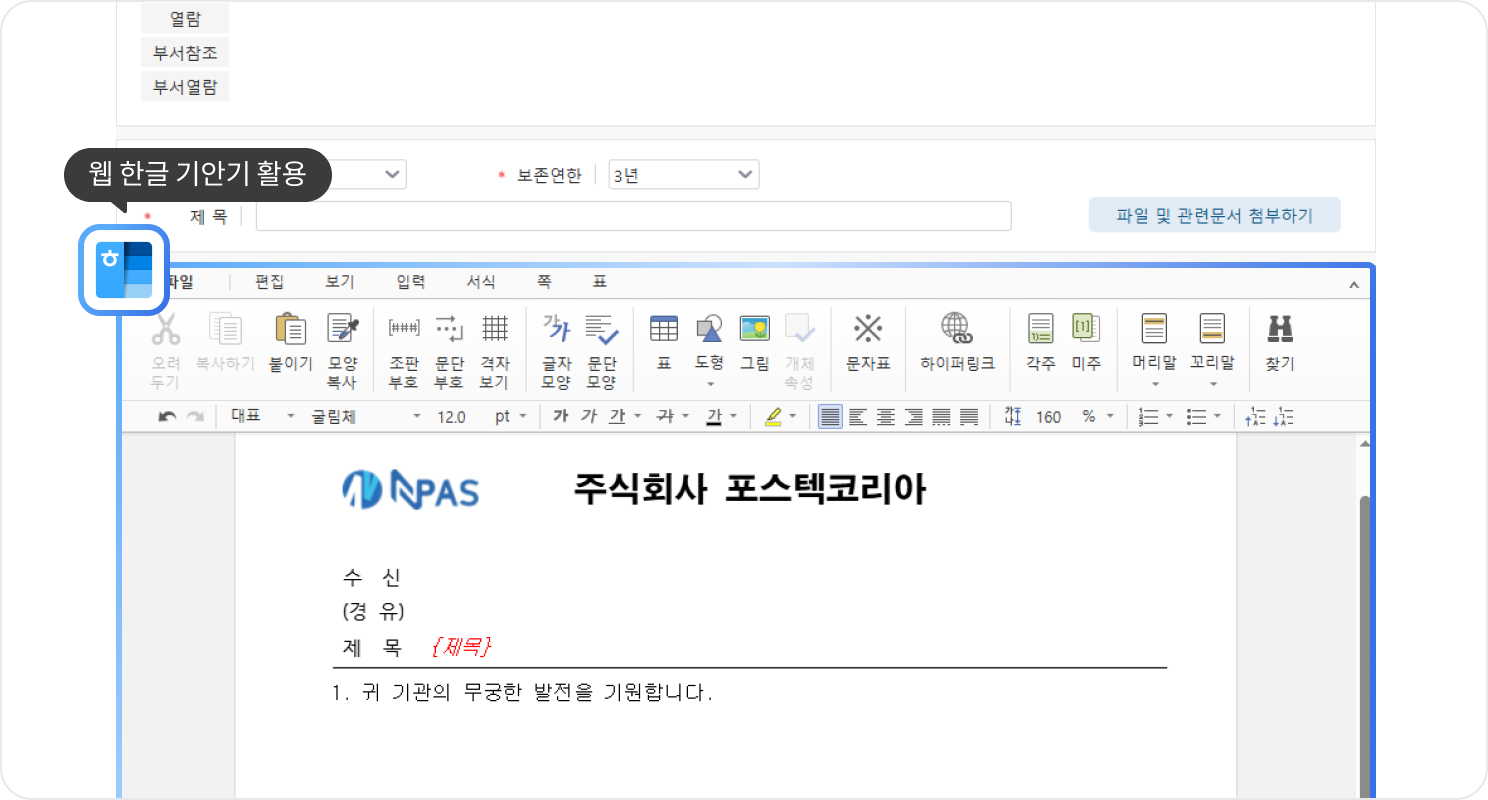
Task: Toggle 문단부호 paragraph marks
Action: 449,350
